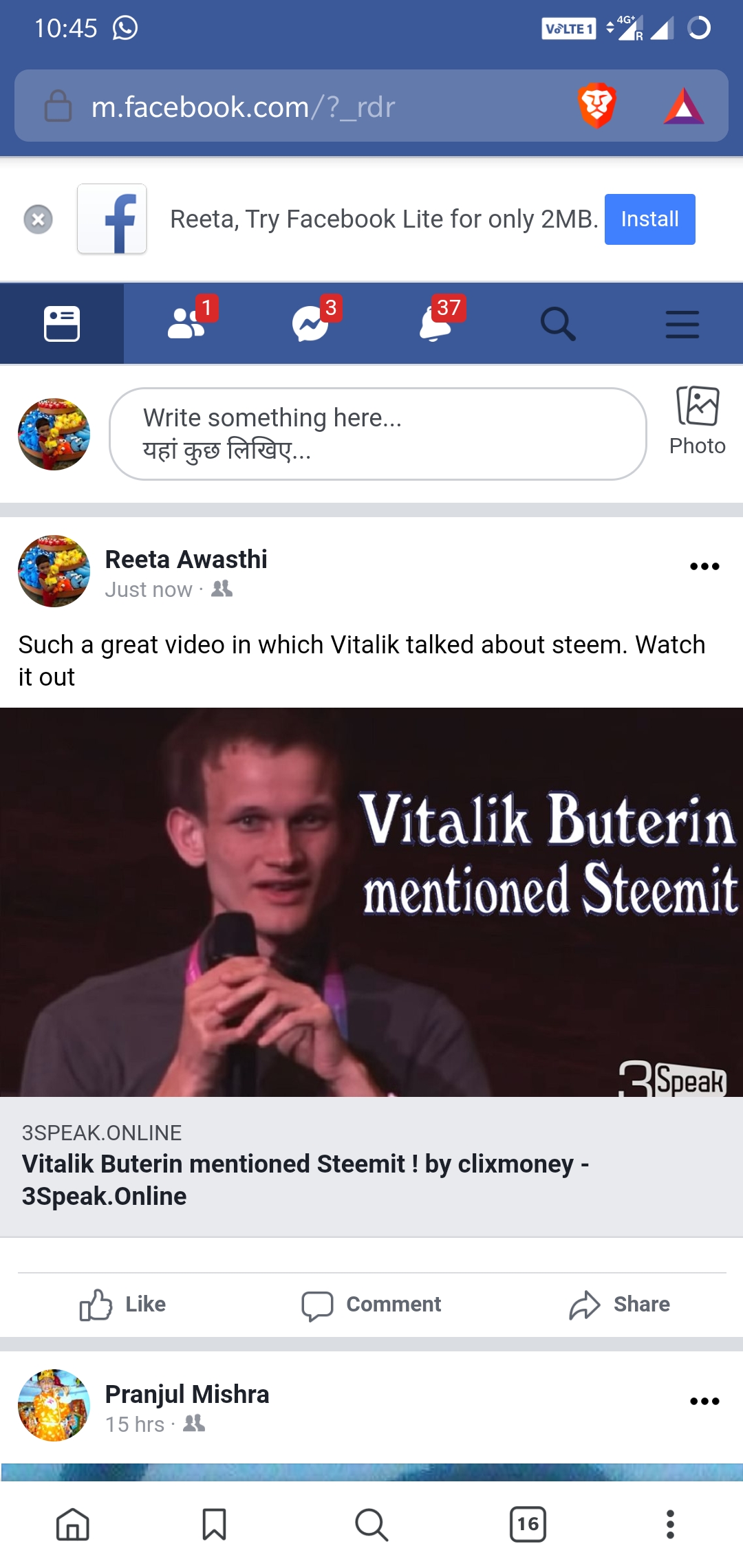The height and width of the screenshot is (1568, 743).
Task: Dismiss the Facebook Lite banner
Action: (39, 219)
